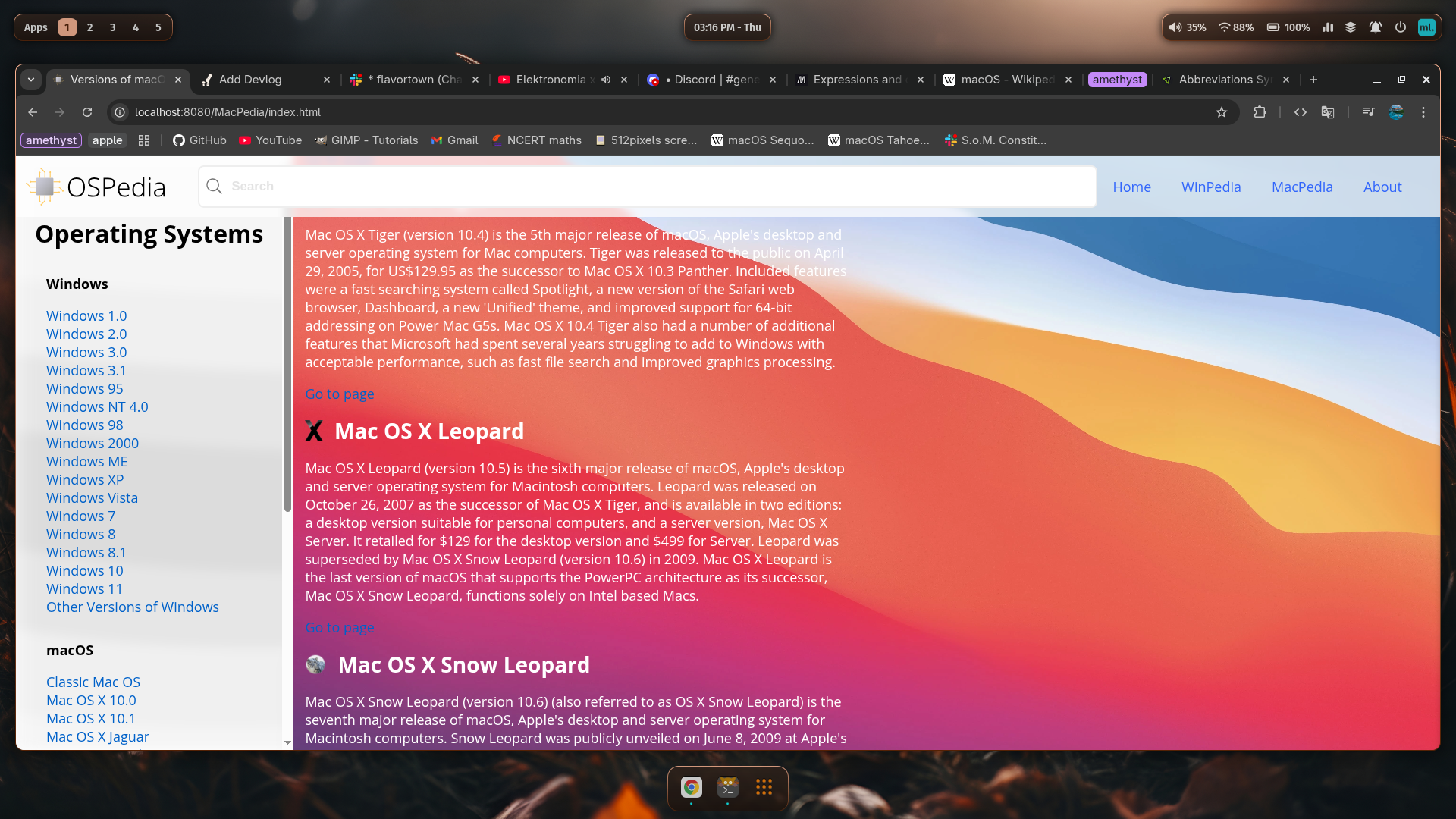Viewport: 1456px width, 819px height.
Task: Open the browser extensions puzzle icon
Action: click(1260, 112)
